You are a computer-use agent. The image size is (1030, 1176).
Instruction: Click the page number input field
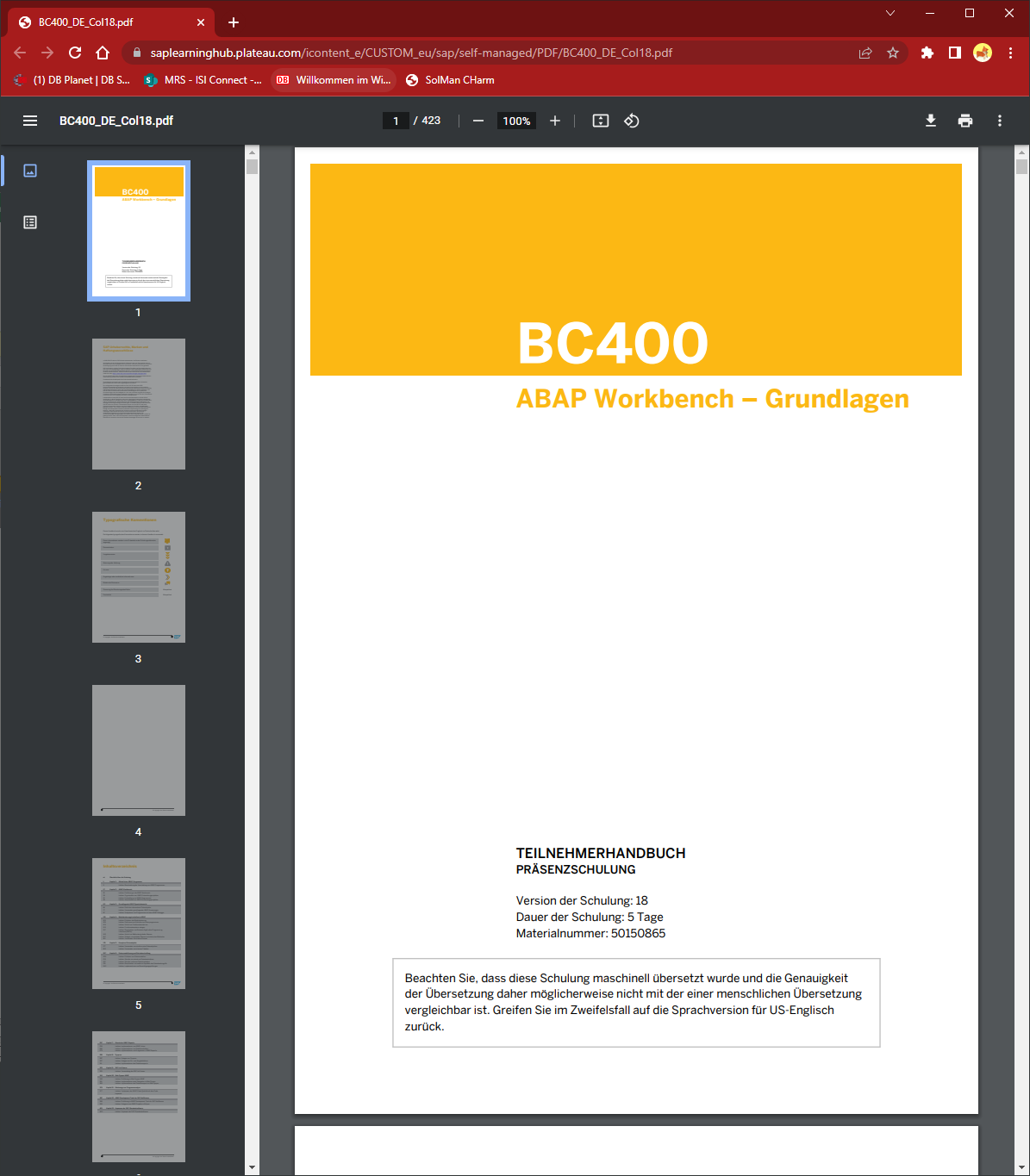[x=396, y=121]
